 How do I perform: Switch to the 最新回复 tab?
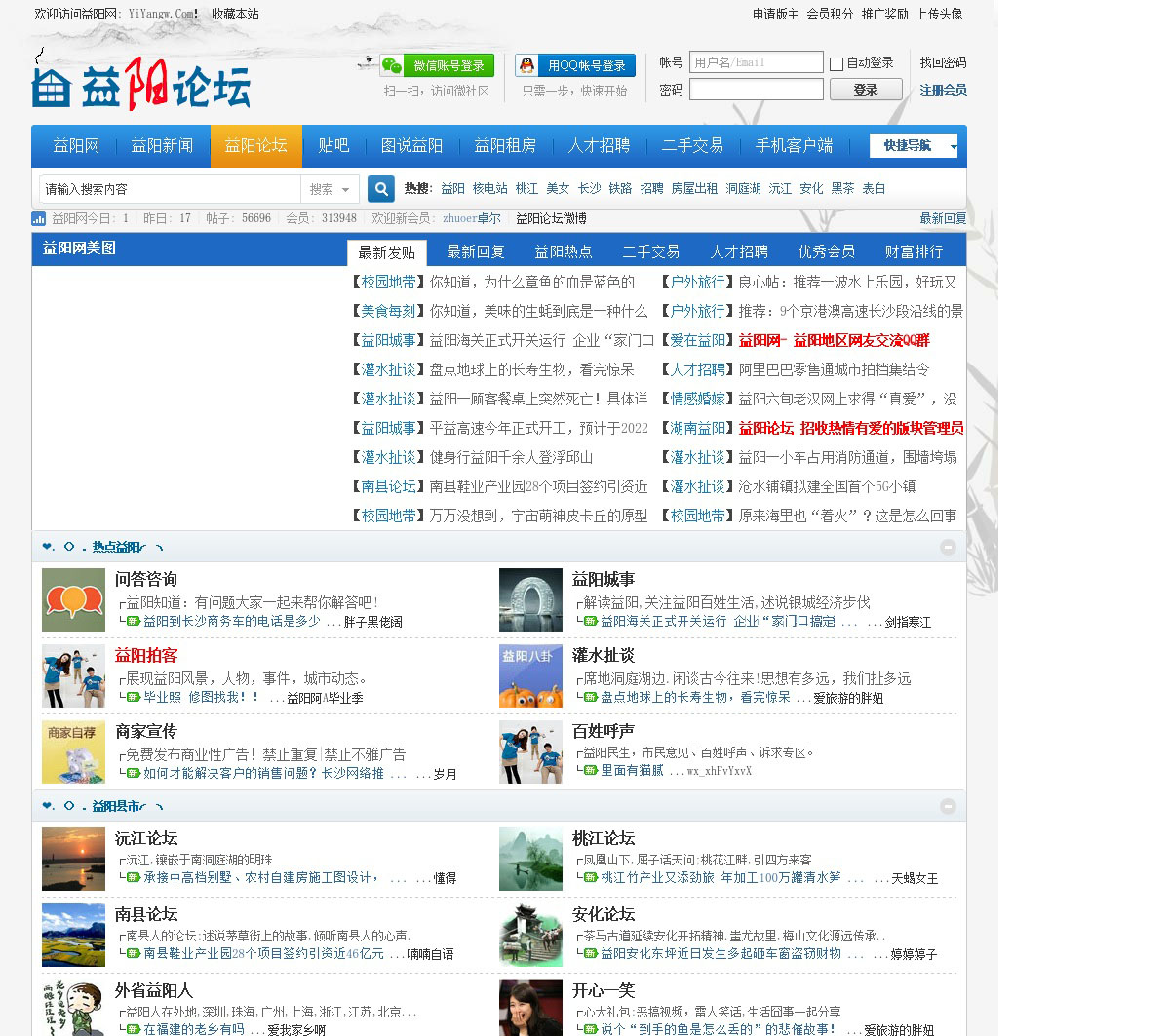click(475, 252)
